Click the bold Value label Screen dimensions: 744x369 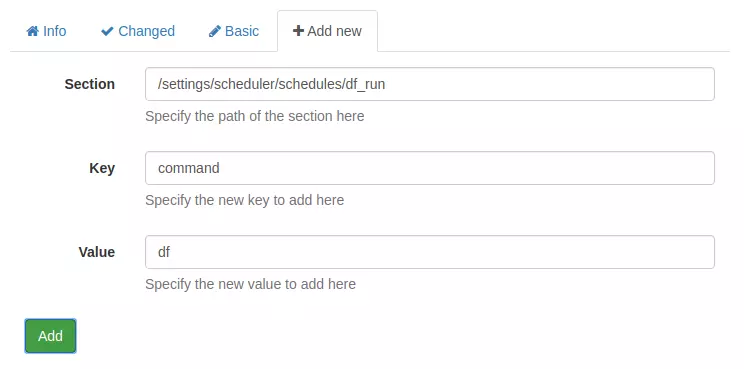(97, 252)
